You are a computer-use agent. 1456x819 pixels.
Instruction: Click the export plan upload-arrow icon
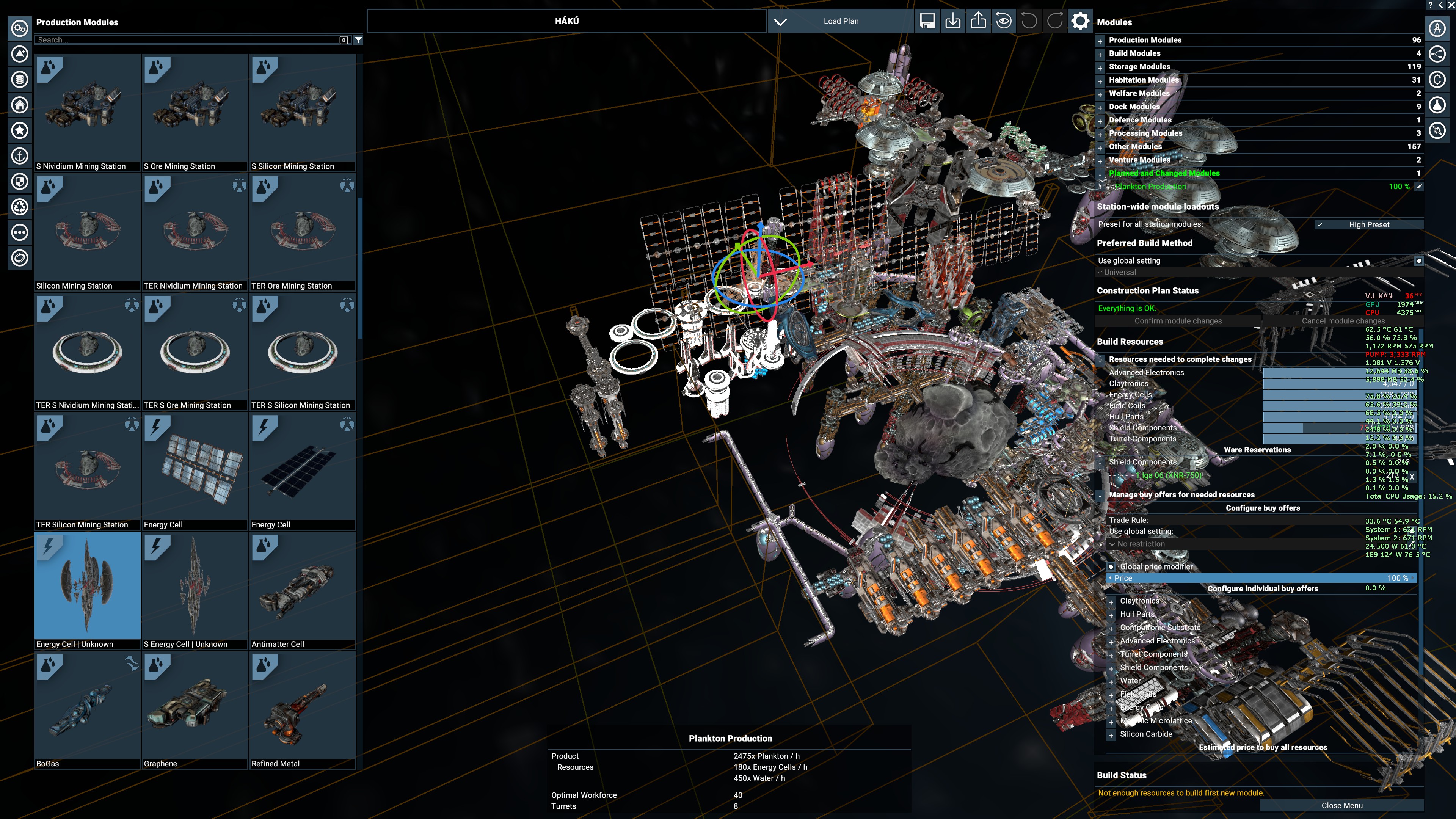point(978,22)
